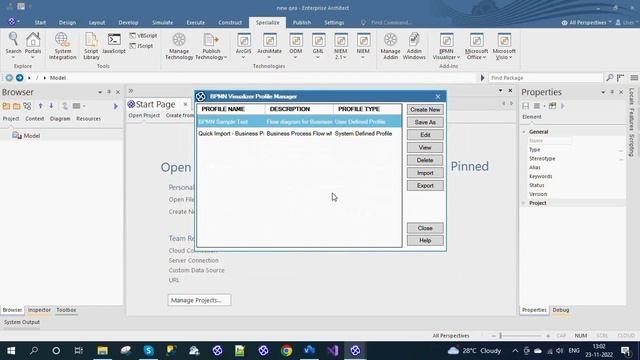The image size is (640, 360).
Task: Click Create New in Profile Manager
Action: (x=425, y=109)
